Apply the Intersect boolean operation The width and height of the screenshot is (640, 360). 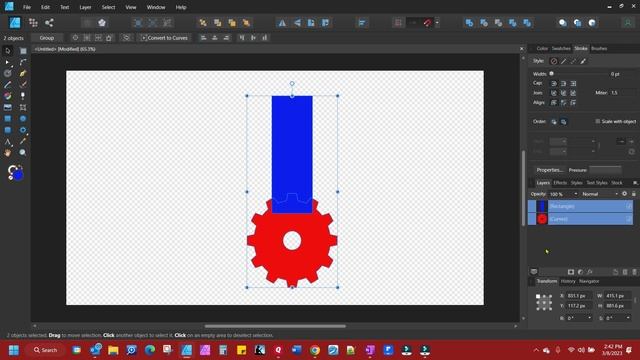coord(498,23)
